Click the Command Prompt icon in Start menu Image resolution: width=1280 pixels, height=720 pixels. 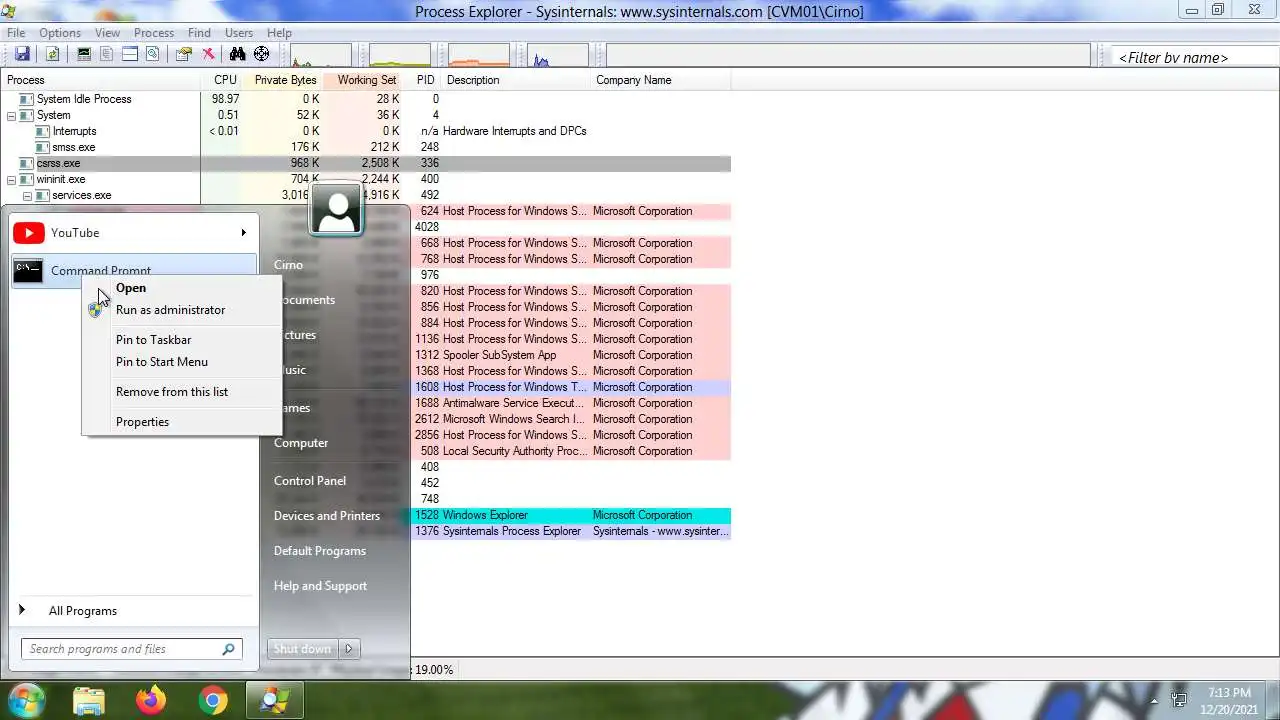[x=28, y=270]
